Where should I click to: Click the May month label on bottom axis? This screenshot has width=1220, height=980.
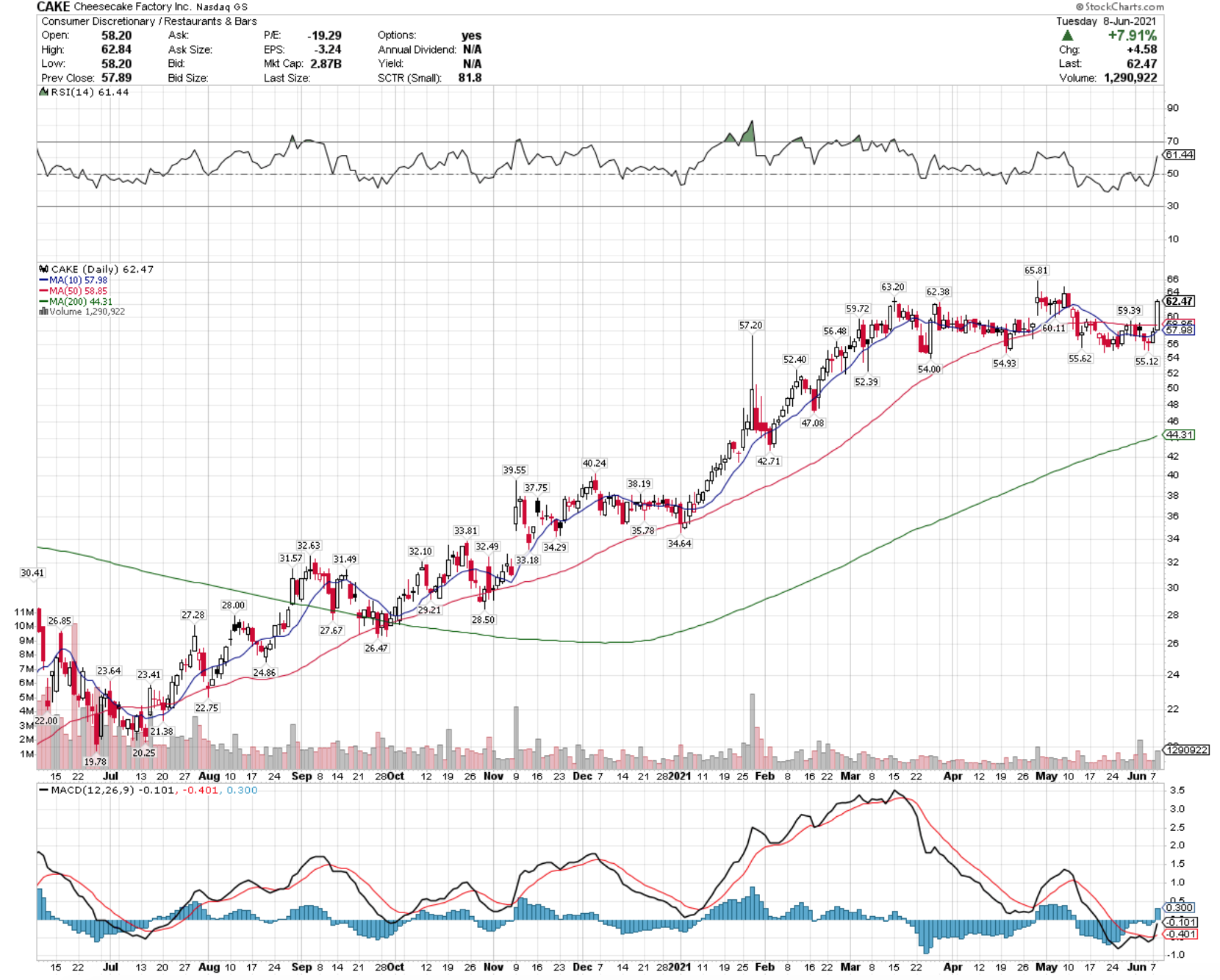1046,967
